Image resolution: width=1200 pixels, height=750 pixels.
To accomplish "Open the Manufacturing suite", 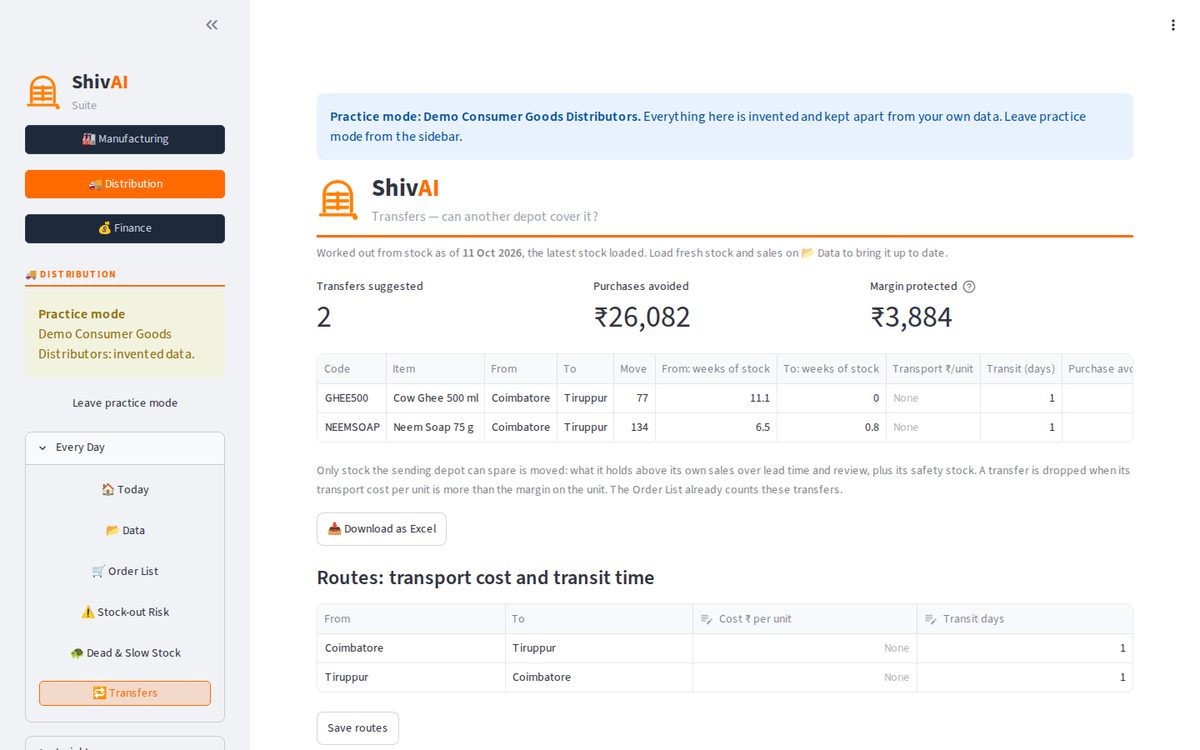I will pyautogui.click(x=125, y=139).
